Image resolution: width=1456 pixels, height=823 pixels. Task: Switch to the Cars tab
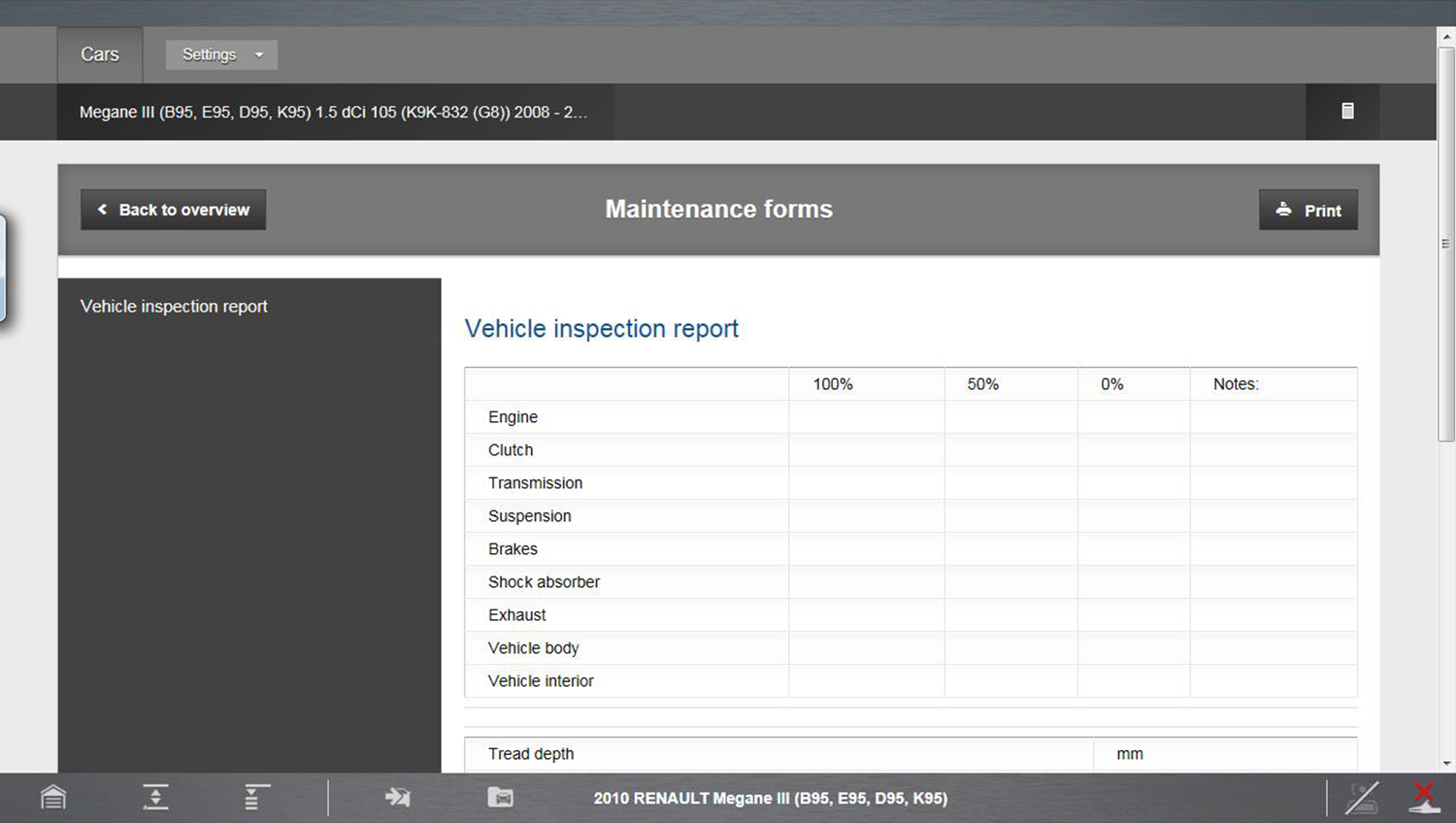100,54
